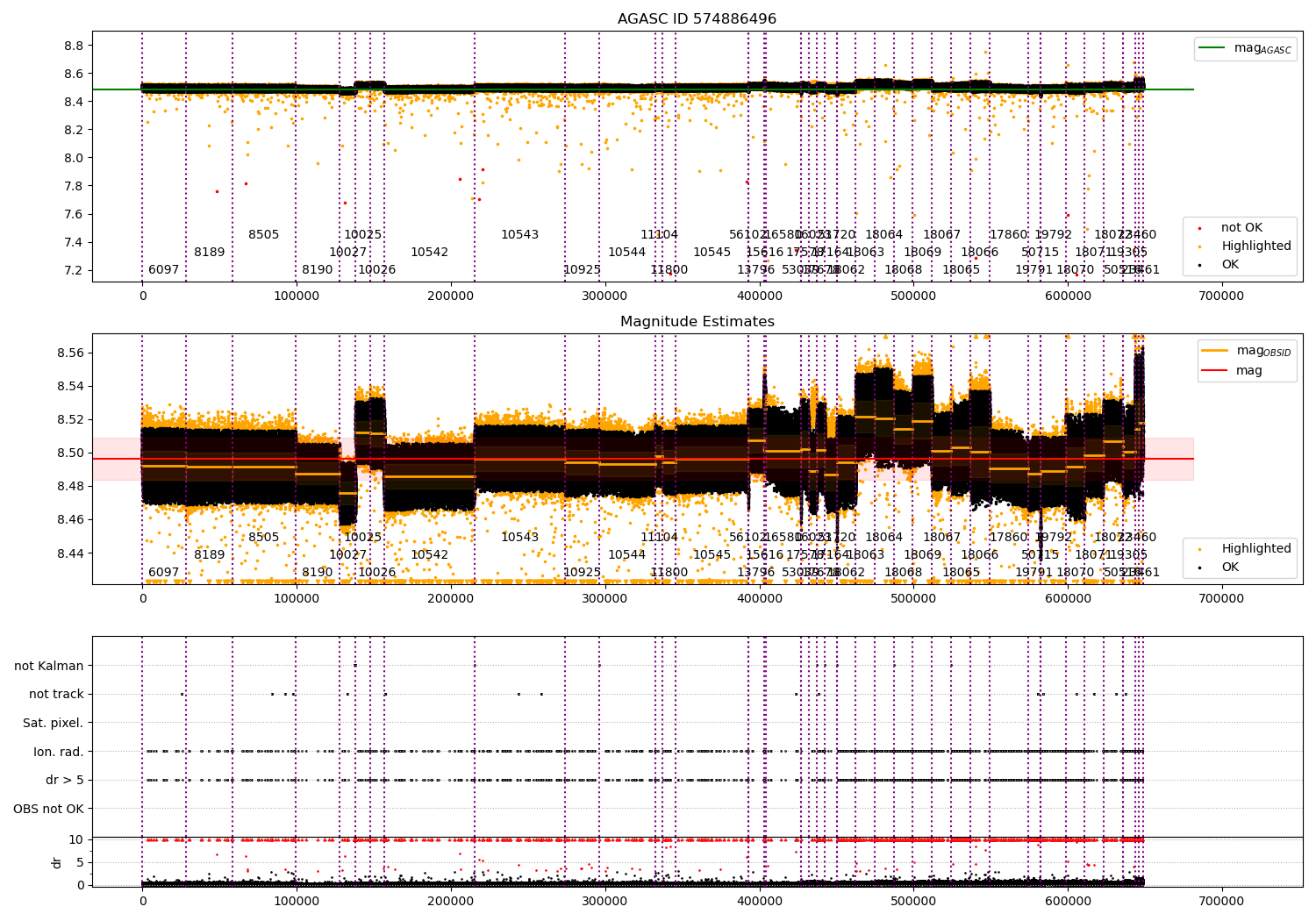Click the 8.44 y-axis tick label

click(71, 553)
